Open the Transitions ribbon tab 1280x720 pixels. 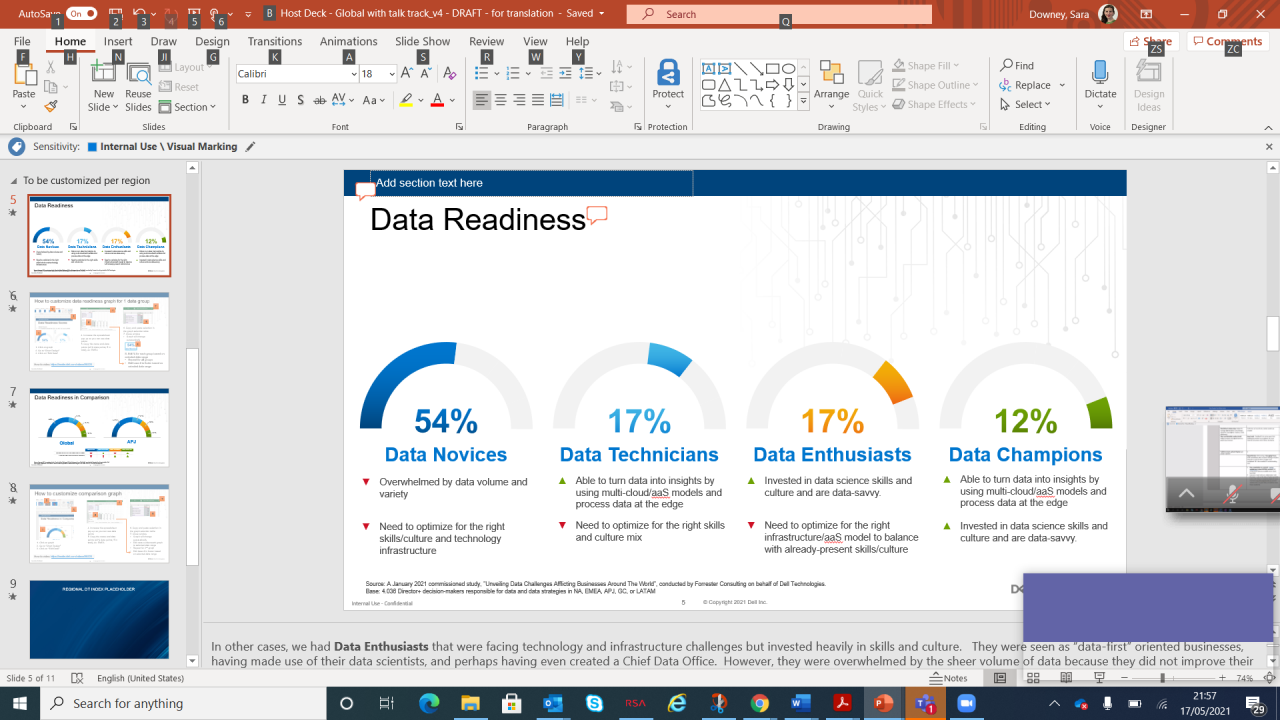tap(274, 41)
